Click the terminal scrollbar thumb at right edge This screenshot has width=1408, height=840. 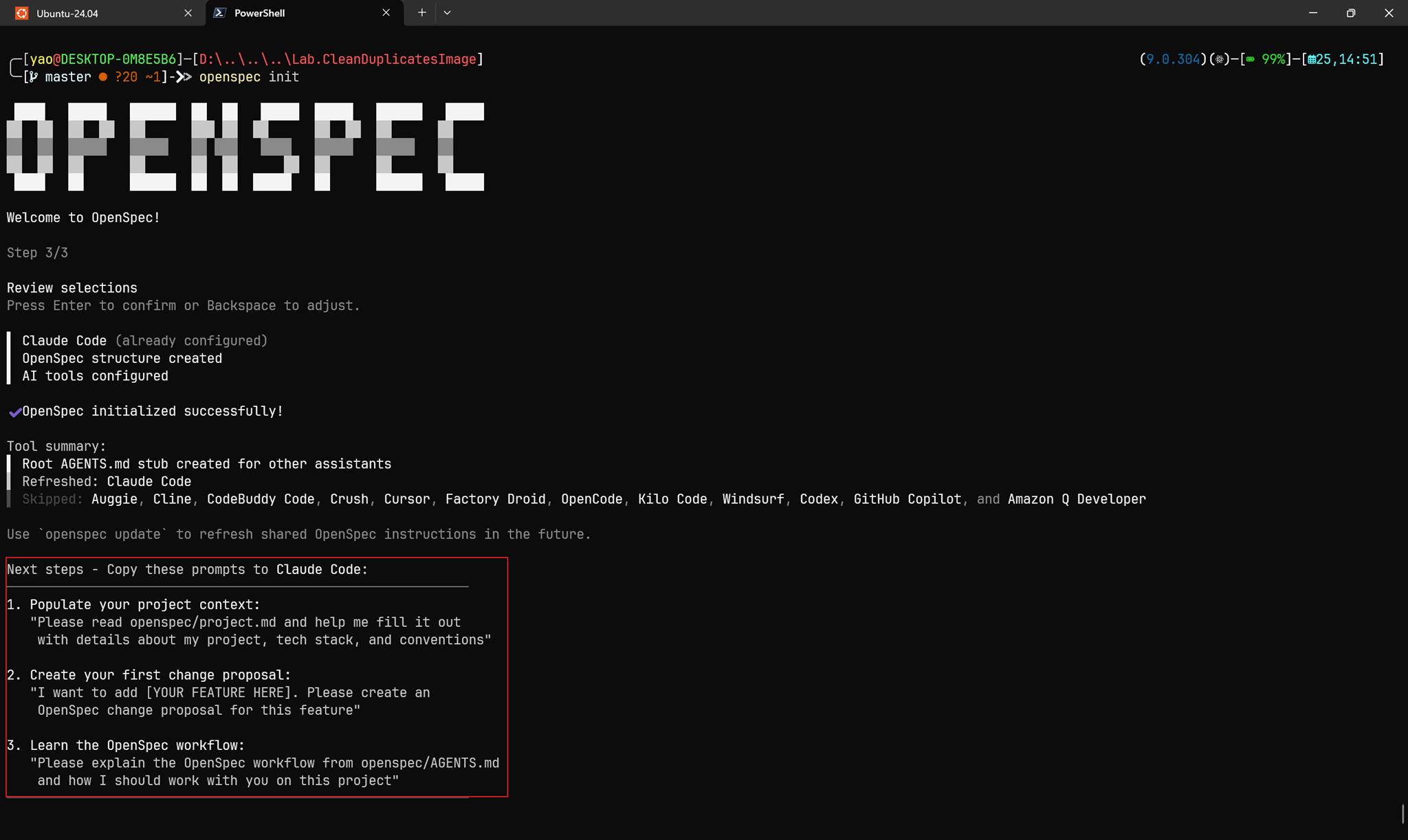1402,813
